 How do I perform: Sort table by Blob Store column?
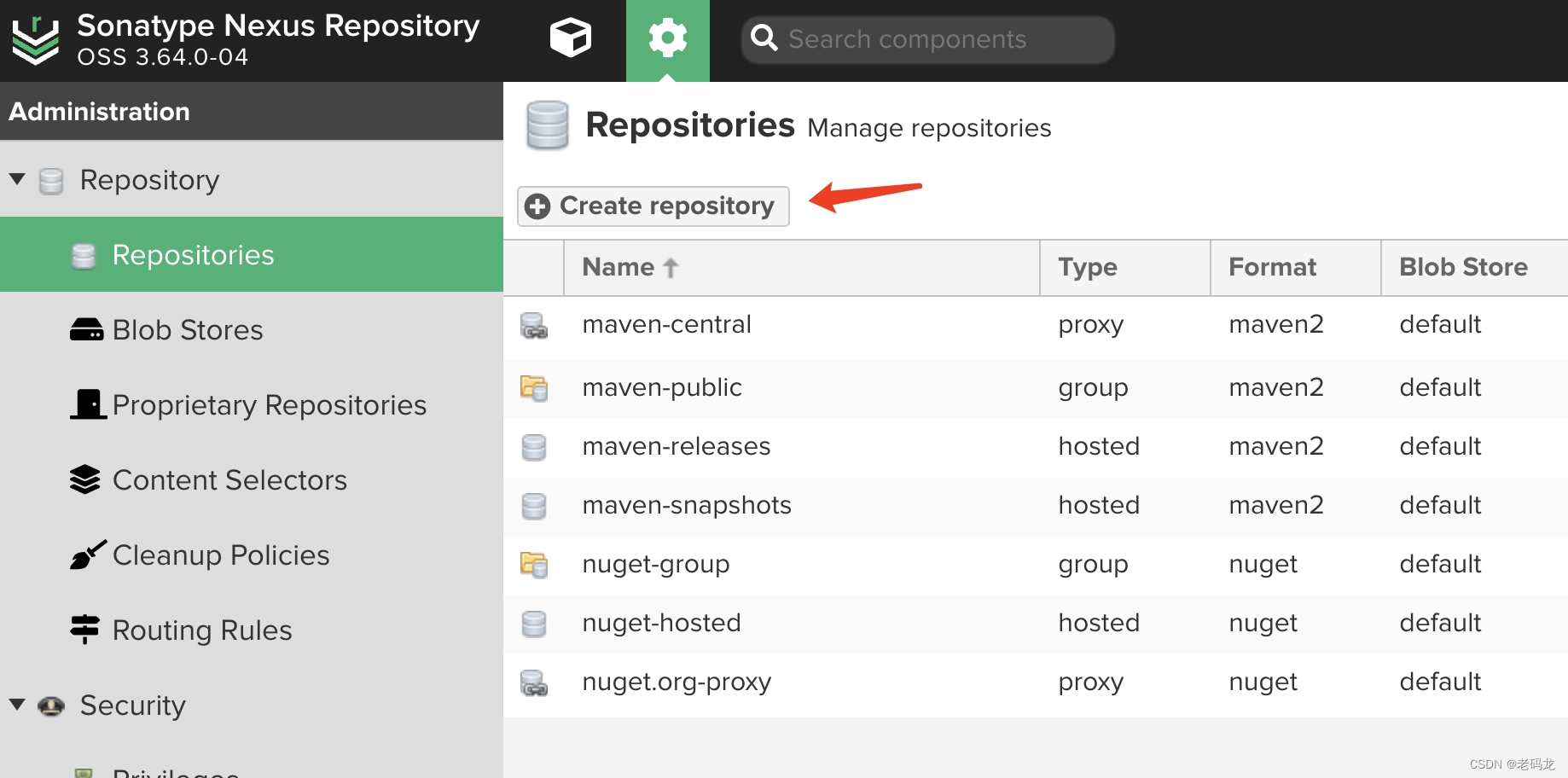pos(1475,268)
